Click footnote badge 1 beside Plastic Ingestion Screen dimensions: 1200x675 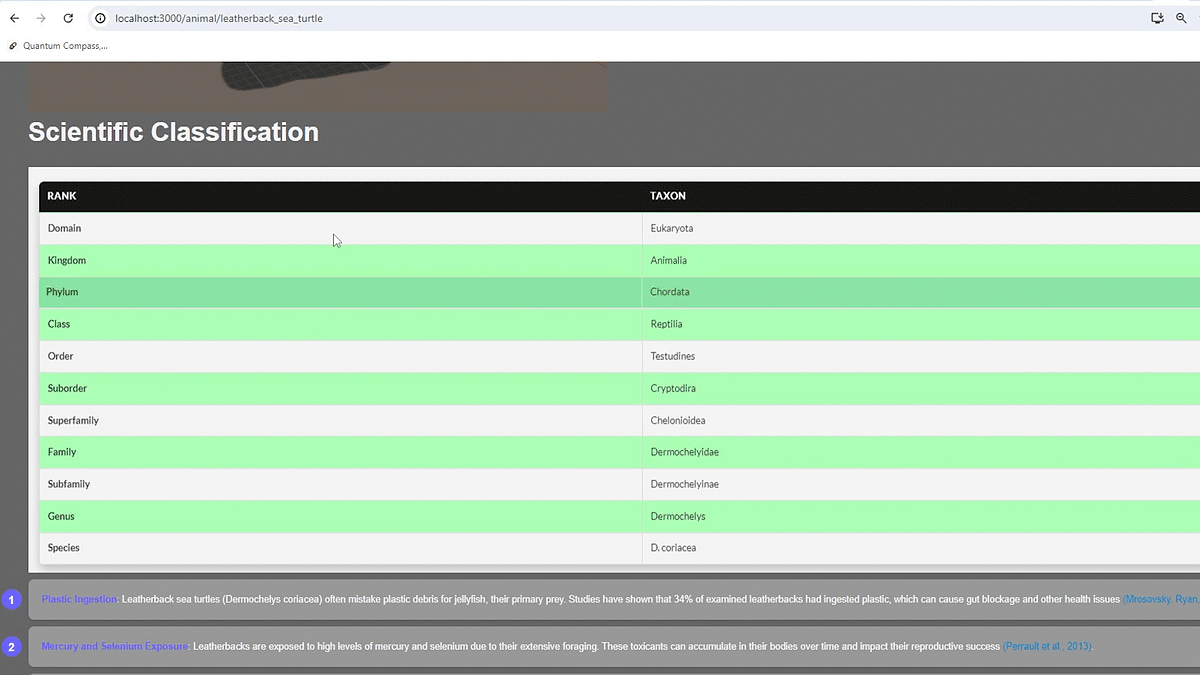[11, 599]
